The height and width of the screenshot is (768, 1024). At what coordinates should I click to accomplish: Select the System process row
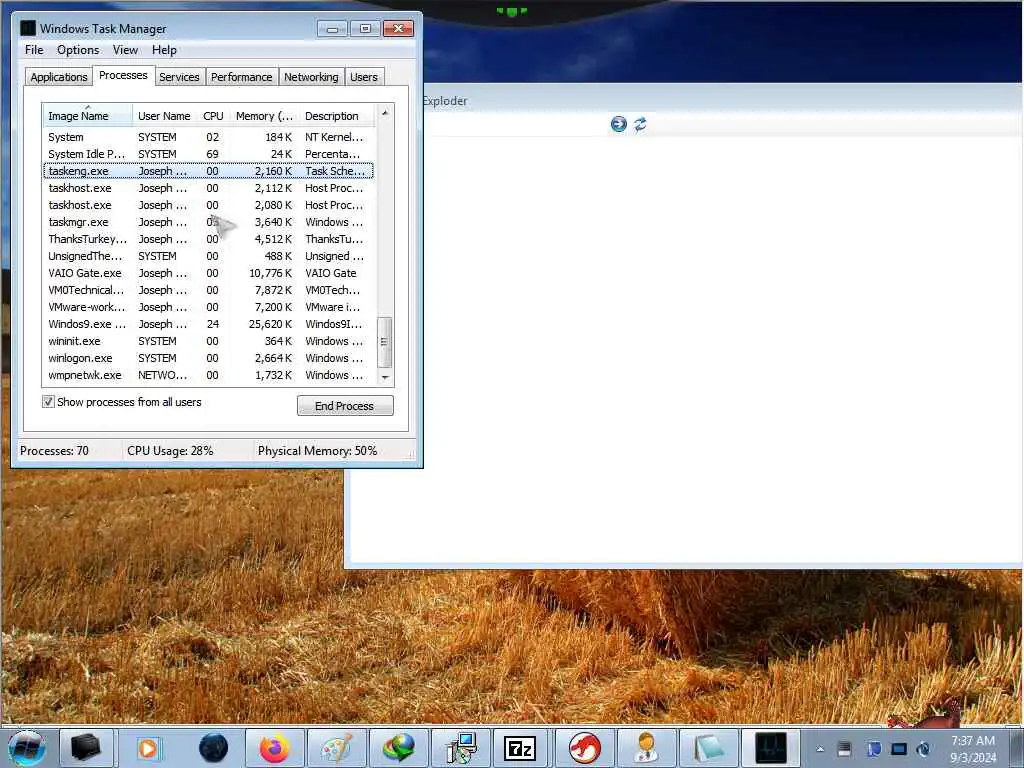pyautogui.click(x=208, y=137)
